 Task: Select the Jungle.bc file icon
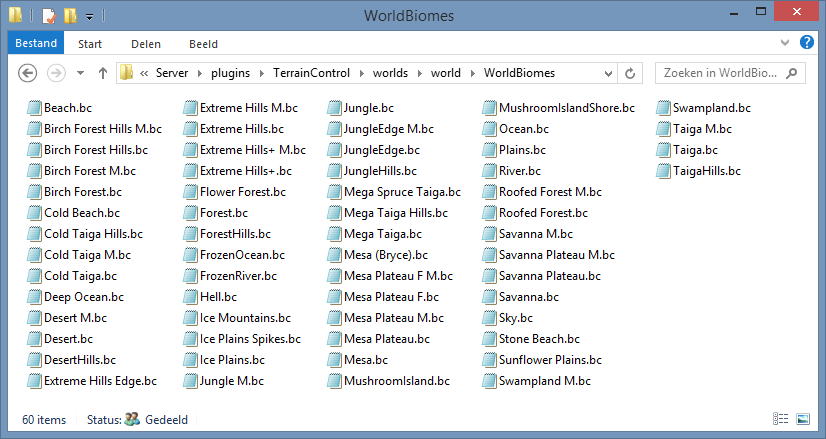334,108
